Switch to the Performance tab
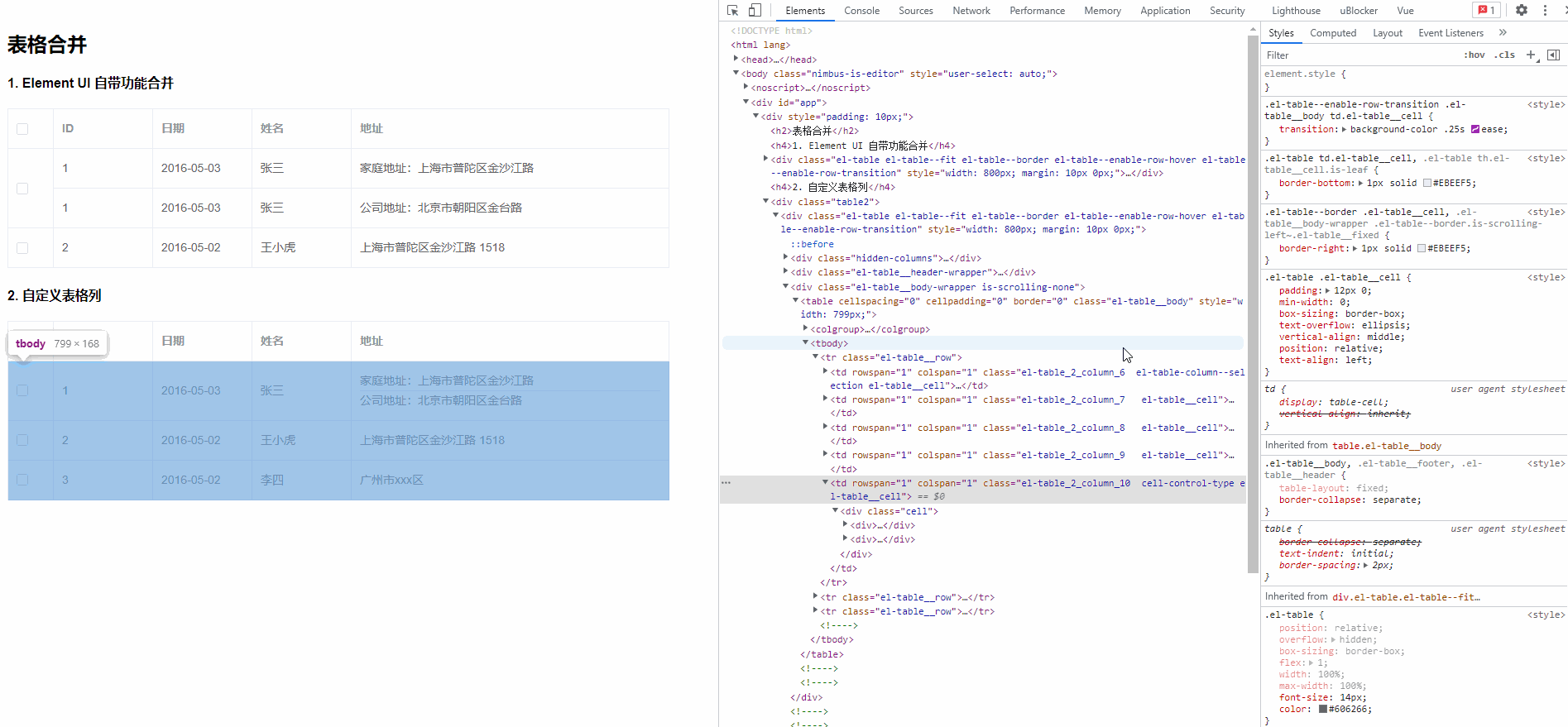 pyautogui.click(x=1037, y=11)
